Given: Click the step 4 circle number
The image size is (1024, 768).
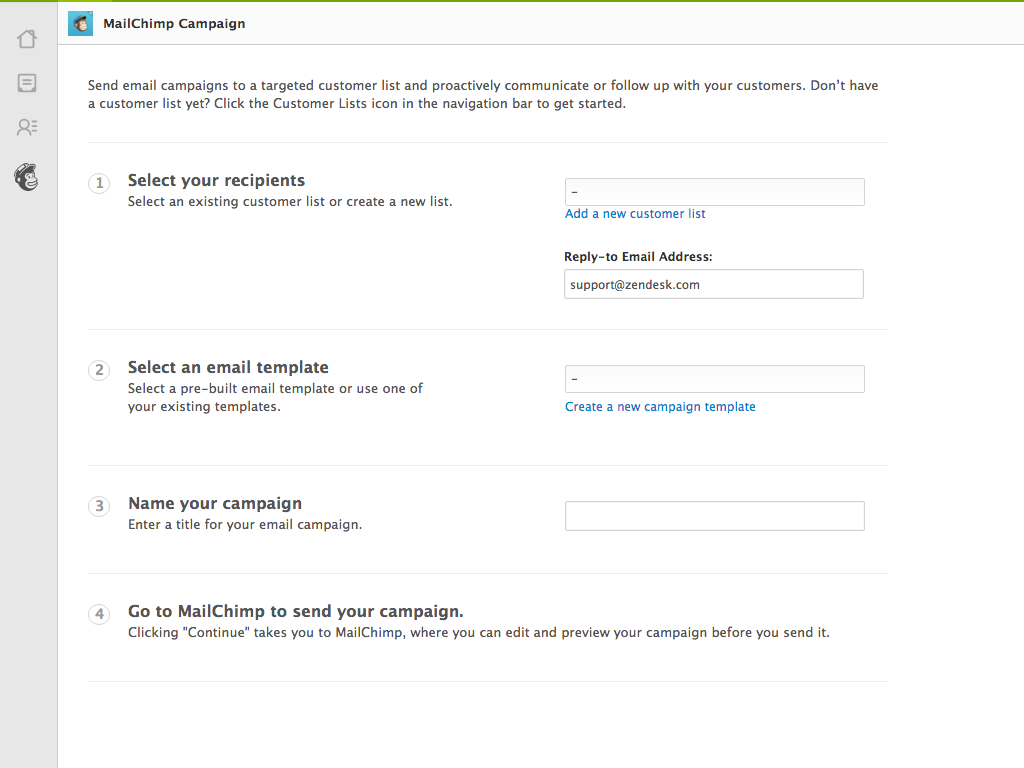Looking at the screenshot, I should tap(99, 615).
